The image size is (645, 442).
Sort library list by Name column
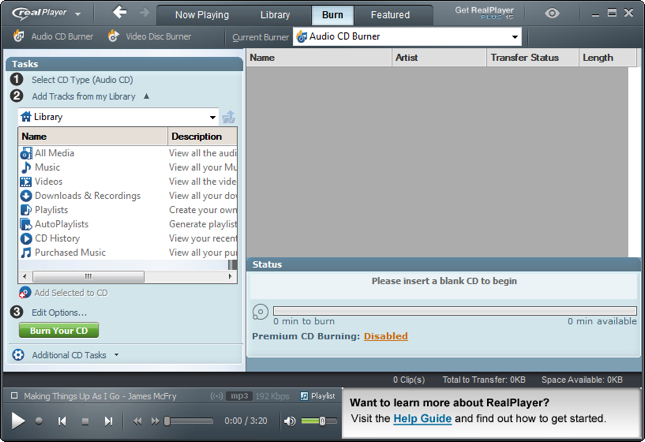(93, 136)
